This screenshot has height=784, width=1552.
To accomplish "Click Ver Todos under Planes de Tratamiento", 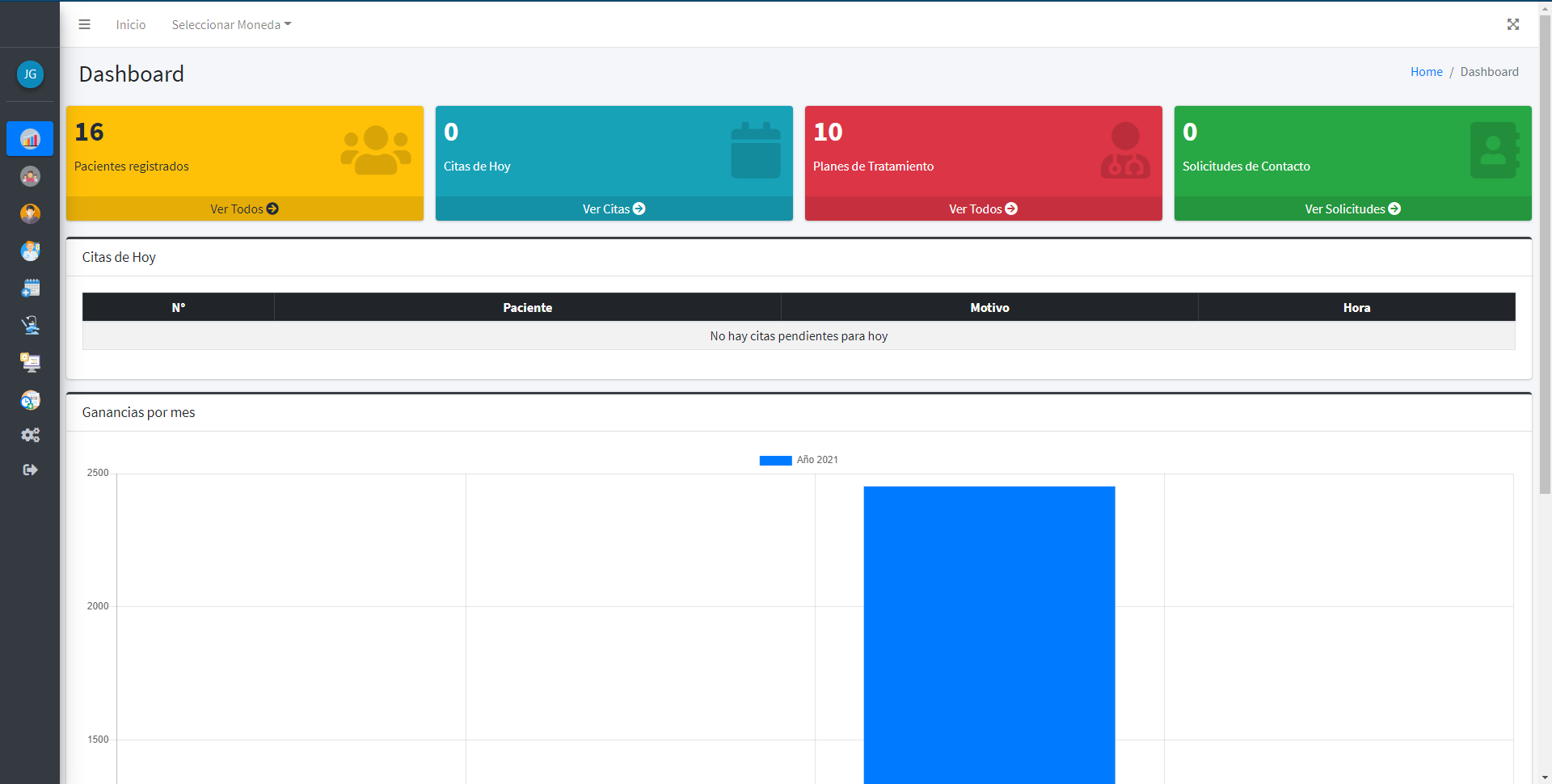I will (x=983, y=209).
